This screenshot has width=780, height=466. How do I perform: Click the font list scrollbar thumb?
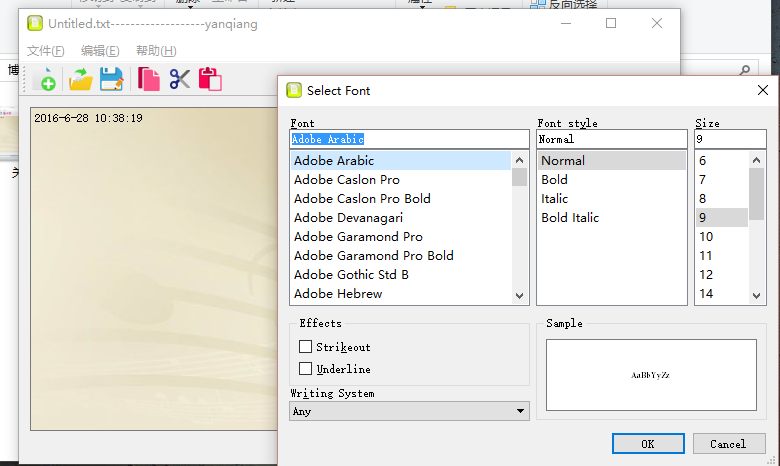[519, 177]
